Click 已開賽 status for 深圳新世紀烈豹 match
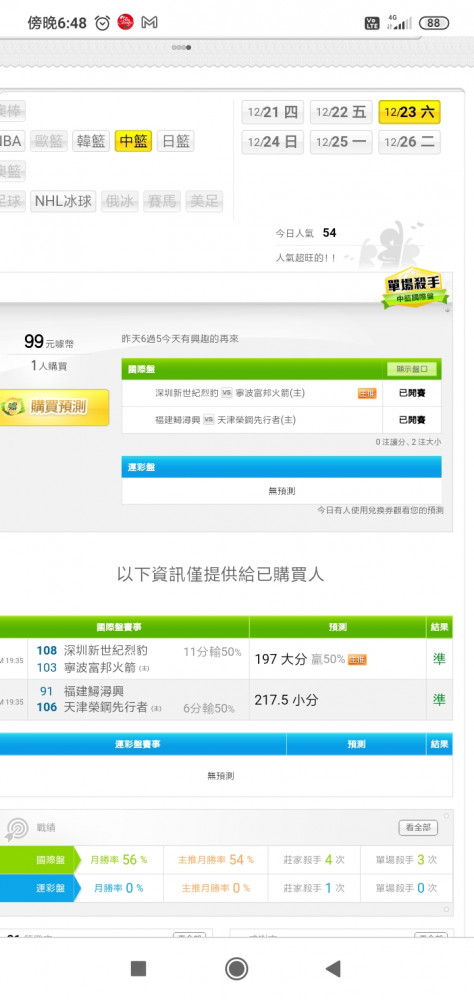This screenshot has width=474, height=1000. click(412, 393)
